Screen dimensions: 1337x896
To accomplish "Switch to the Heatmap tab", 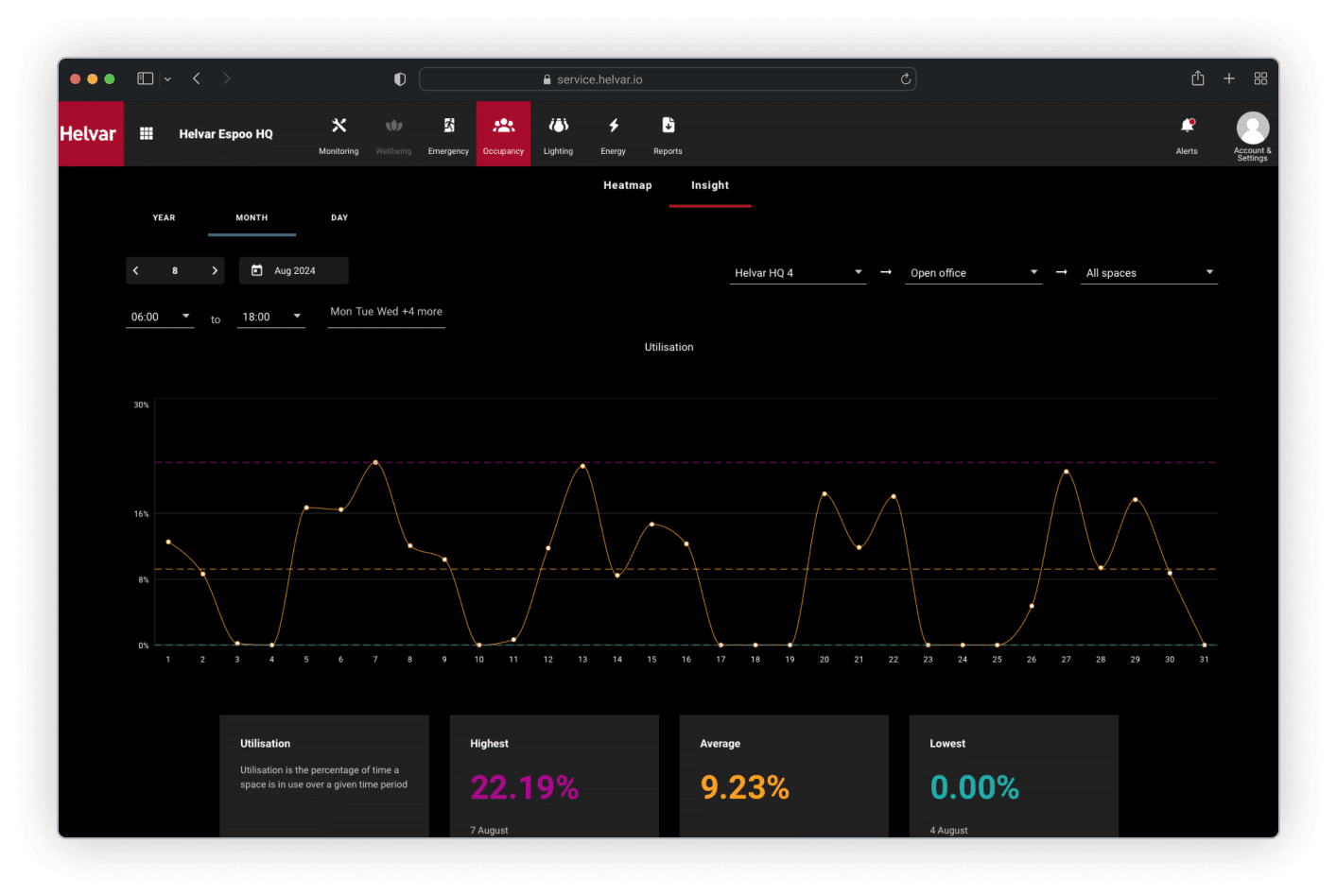I will [627, 185].
